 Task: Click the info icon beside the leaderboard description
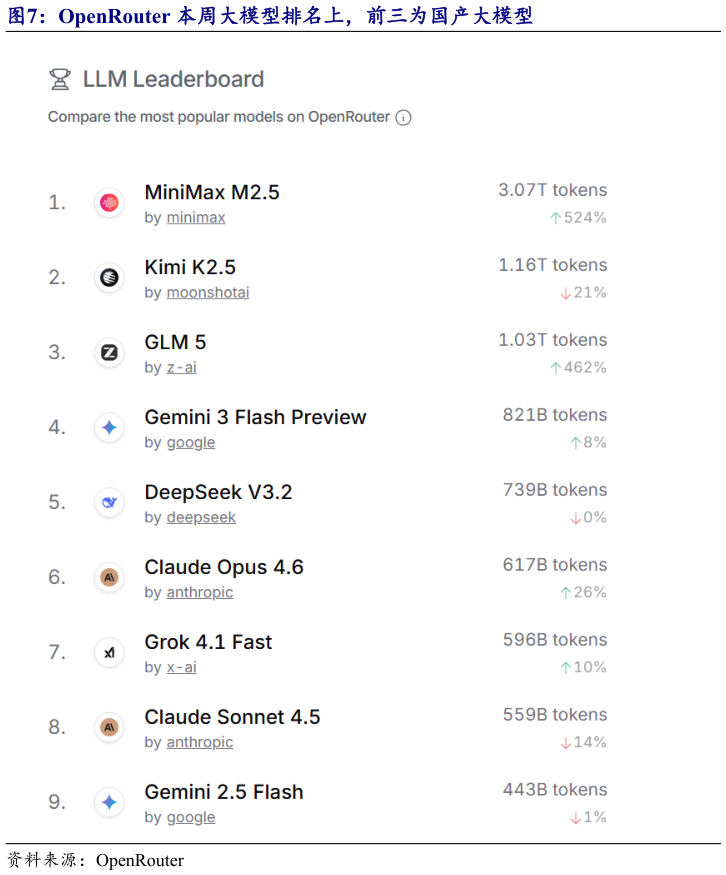[x=403, y=117]
